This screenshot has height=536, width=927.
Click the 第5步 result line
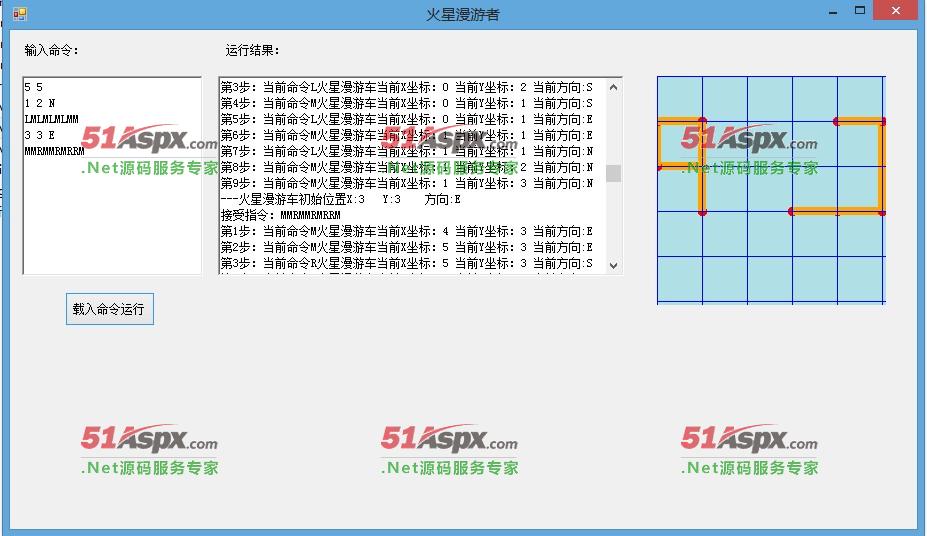[x=407, y=119]
